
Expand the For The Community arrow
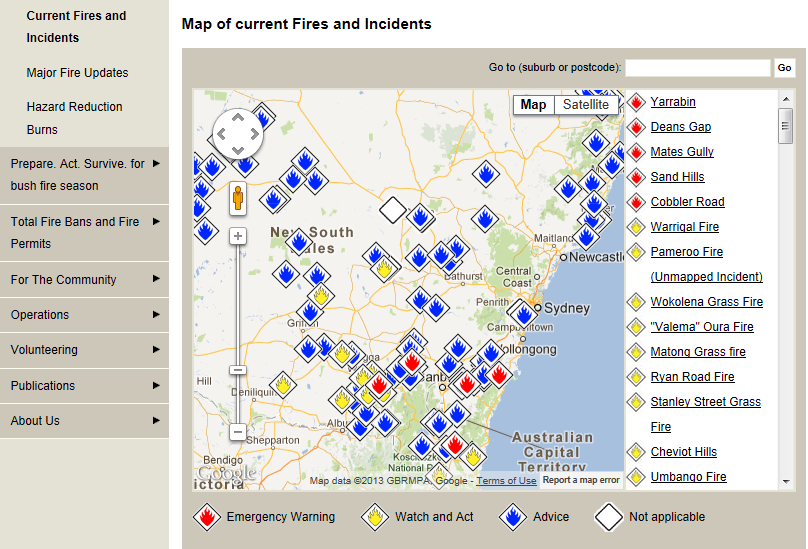pos(156,279)
